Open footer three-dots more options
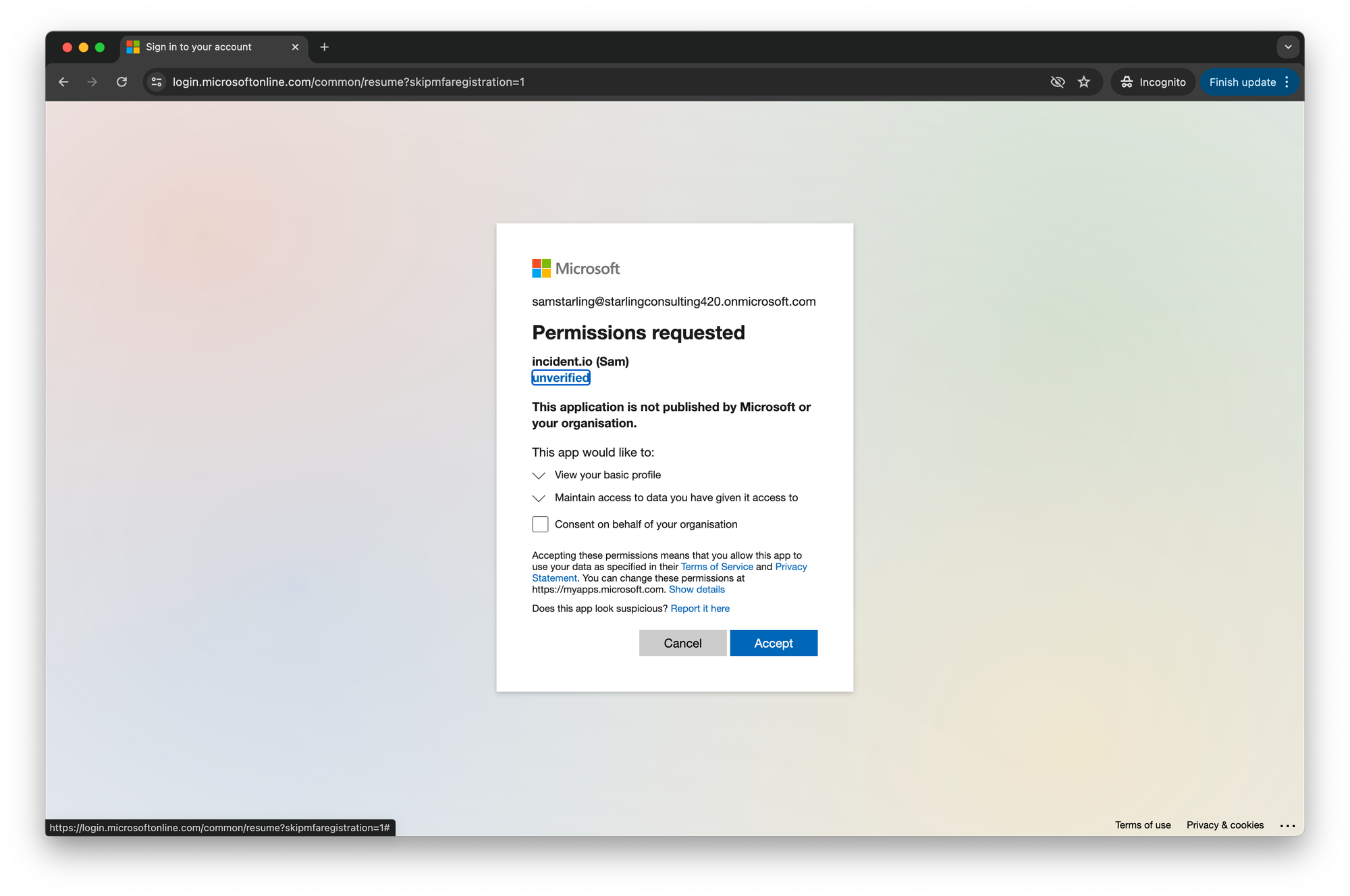 click(1287, 826)
